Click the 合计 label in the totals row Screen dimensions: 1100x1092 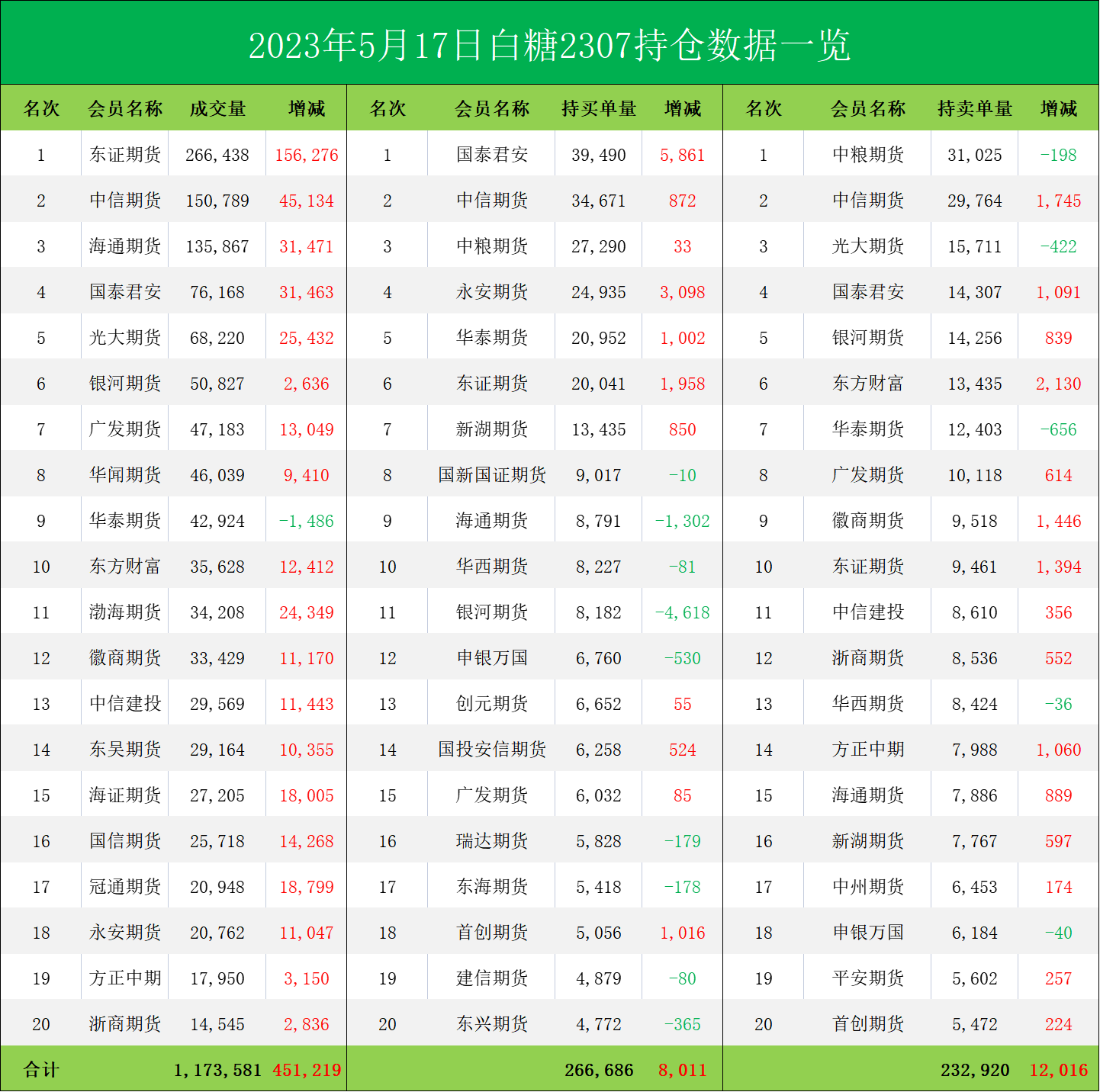tap(41, 1069)
